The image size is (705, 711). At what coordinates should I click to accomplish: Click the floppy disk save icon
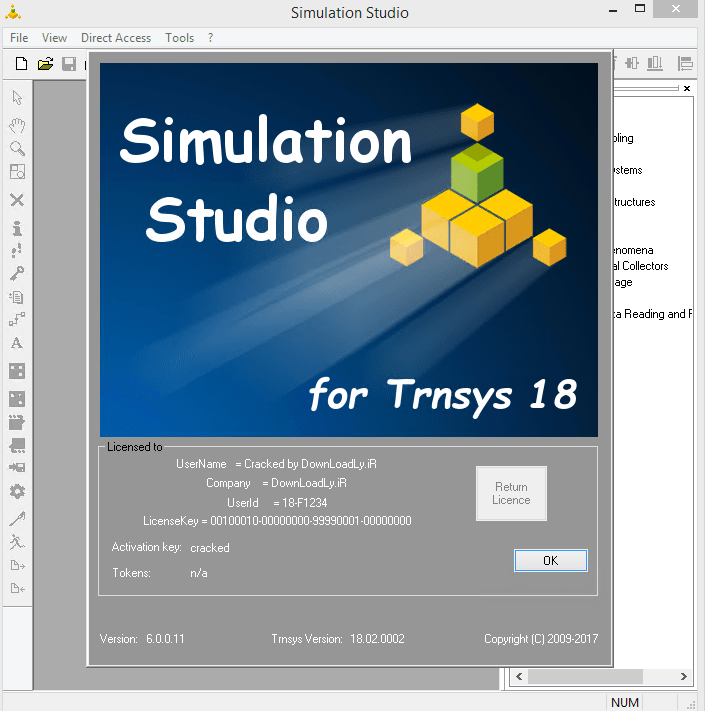pos(69,64)
